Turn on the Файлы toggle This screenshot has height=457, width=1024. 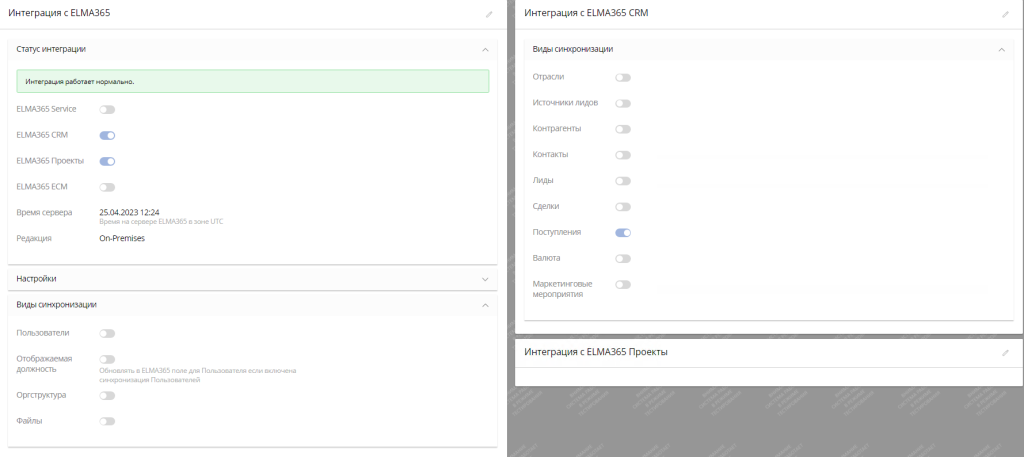click(x=107, y=421)
